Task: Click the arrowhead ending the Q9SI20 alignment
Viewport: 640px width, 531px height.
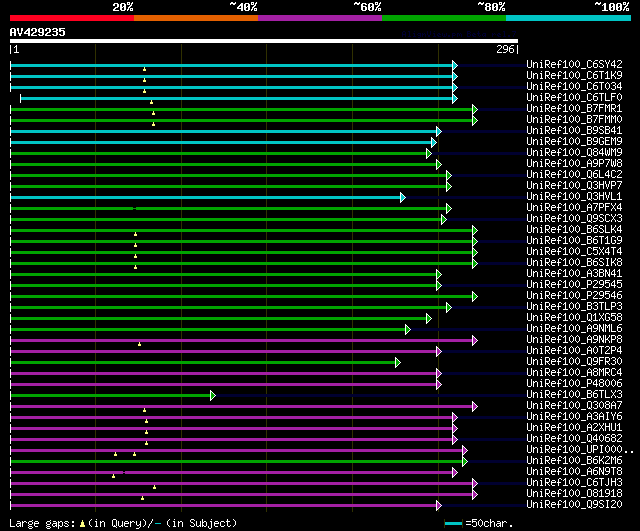Action: [438, 506]
